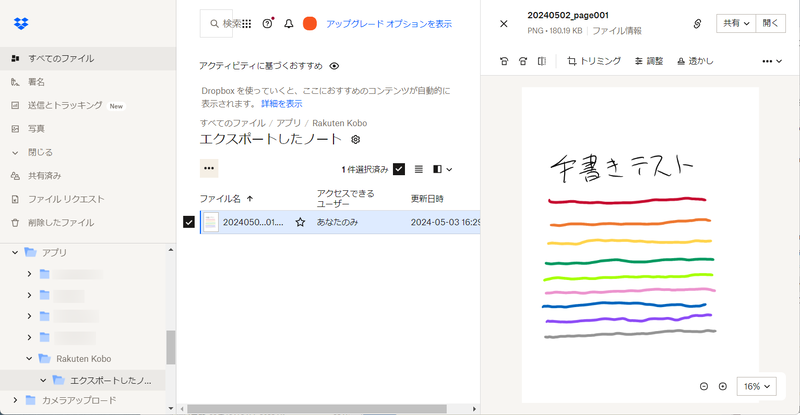
Task: Click the 詳細を表示 link
Action: [x=282, y=104]
